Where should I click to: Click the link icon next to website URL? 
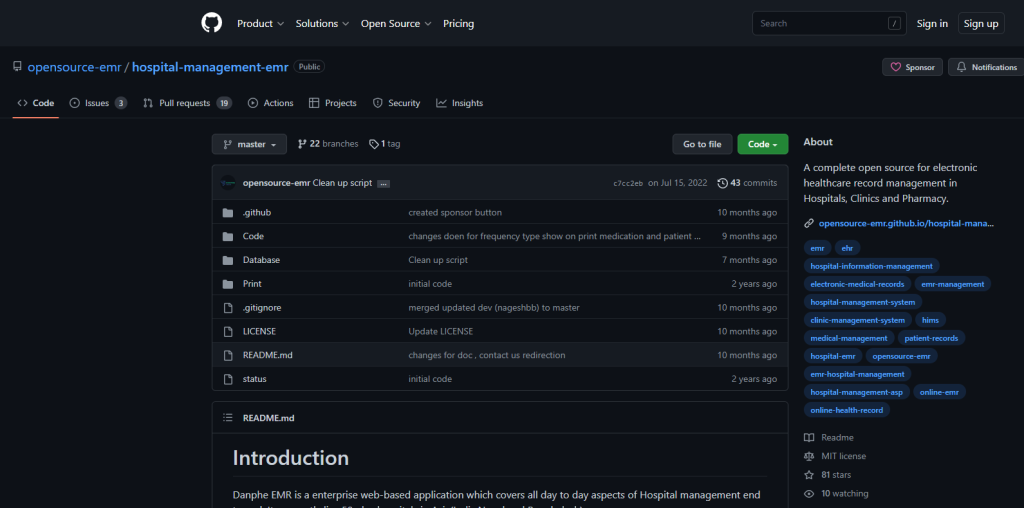pos(808,223)
